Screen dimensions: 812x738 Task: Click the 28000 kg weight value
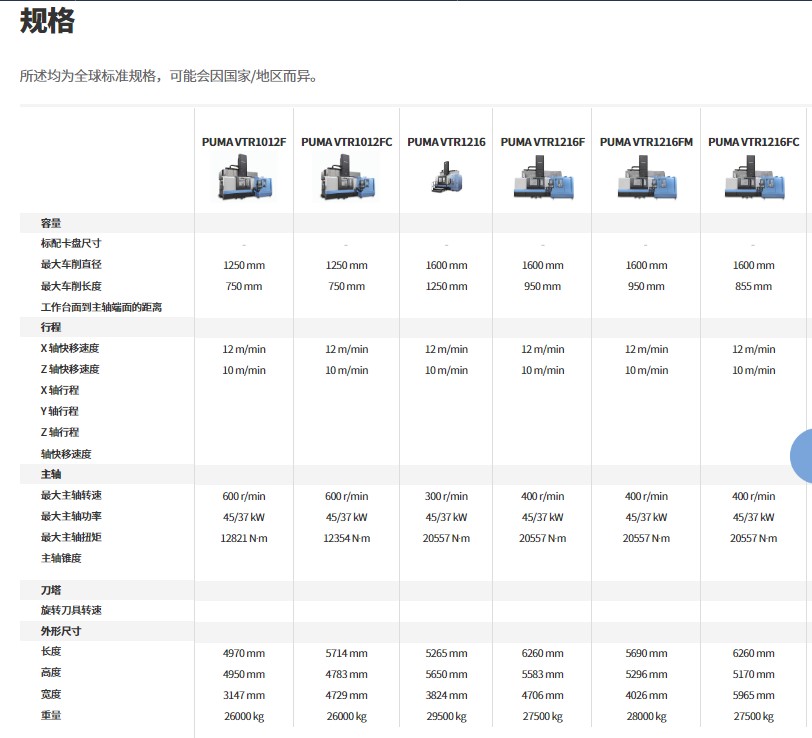tap(646, 717)
